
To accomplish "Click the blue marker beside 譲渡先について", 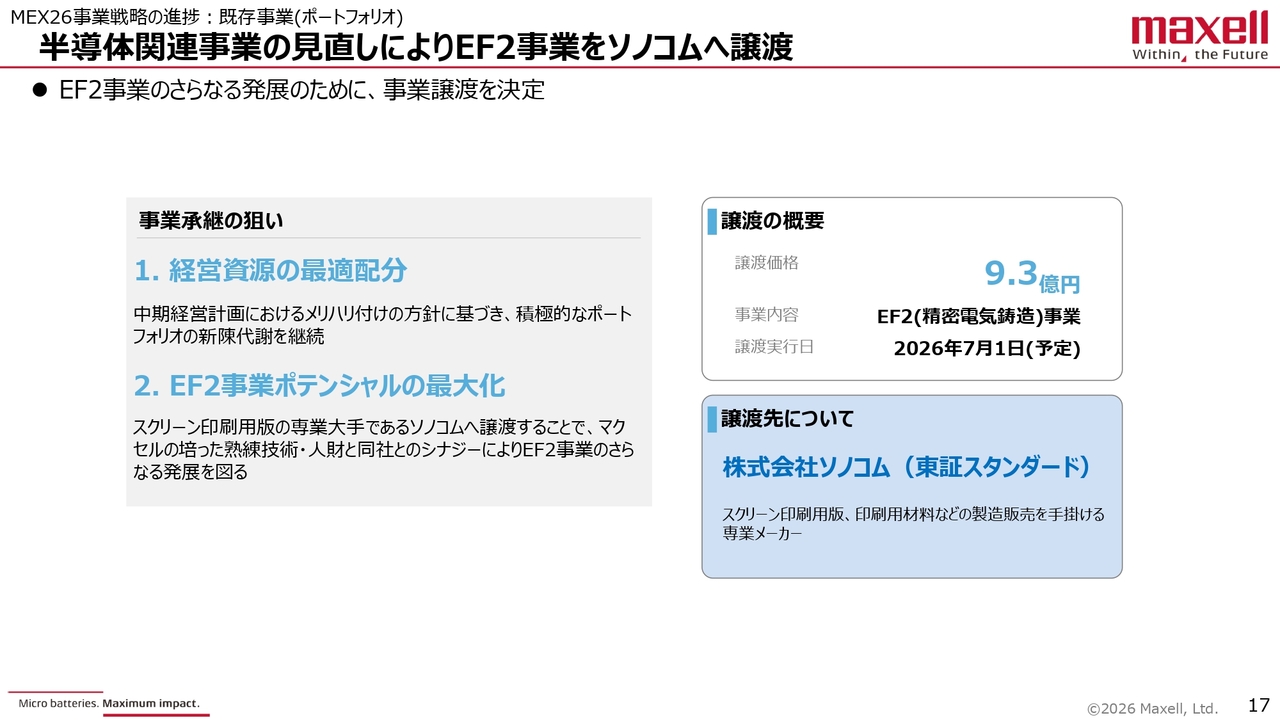I will click(712, 419).
